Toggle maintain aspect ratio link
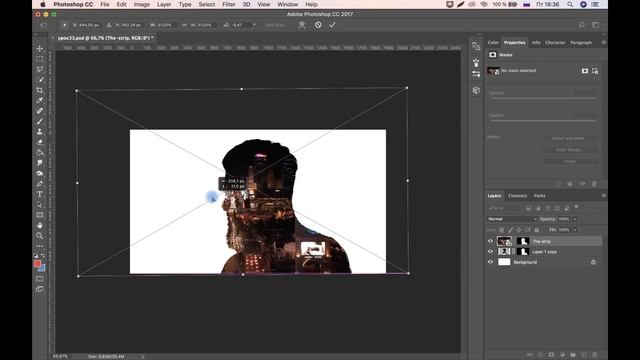The height and width of the screenshot is (360, 640). point(184,25)
